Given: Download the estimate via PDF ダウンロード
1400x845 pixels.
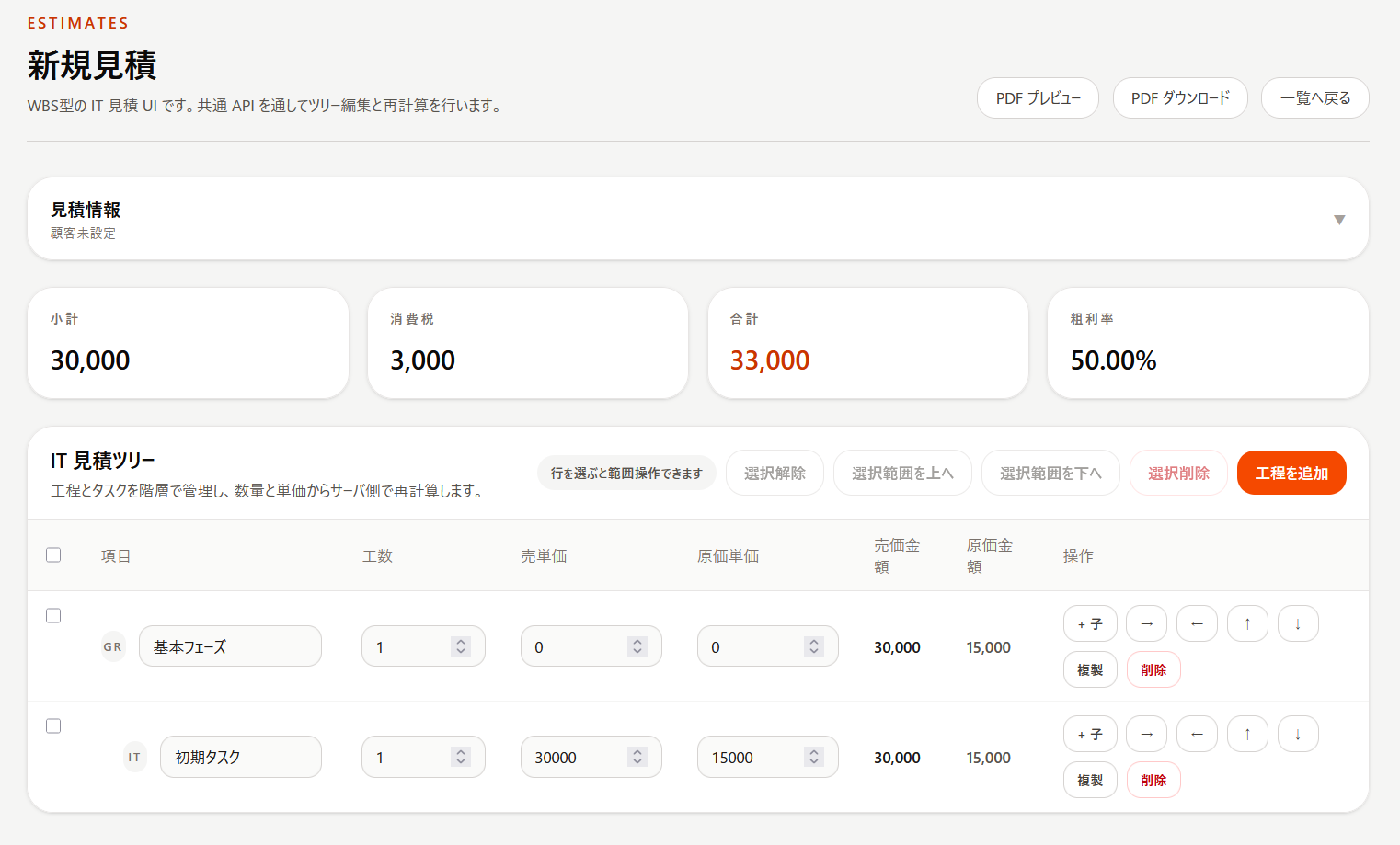Looking at the screenshot, I should pyautogui.click(x=1180, y=97).
